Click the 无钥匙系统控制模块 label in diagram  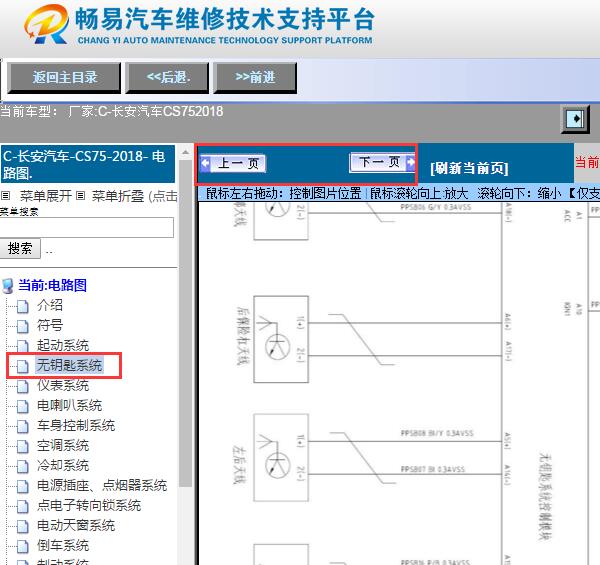click(x=545, y=496)
